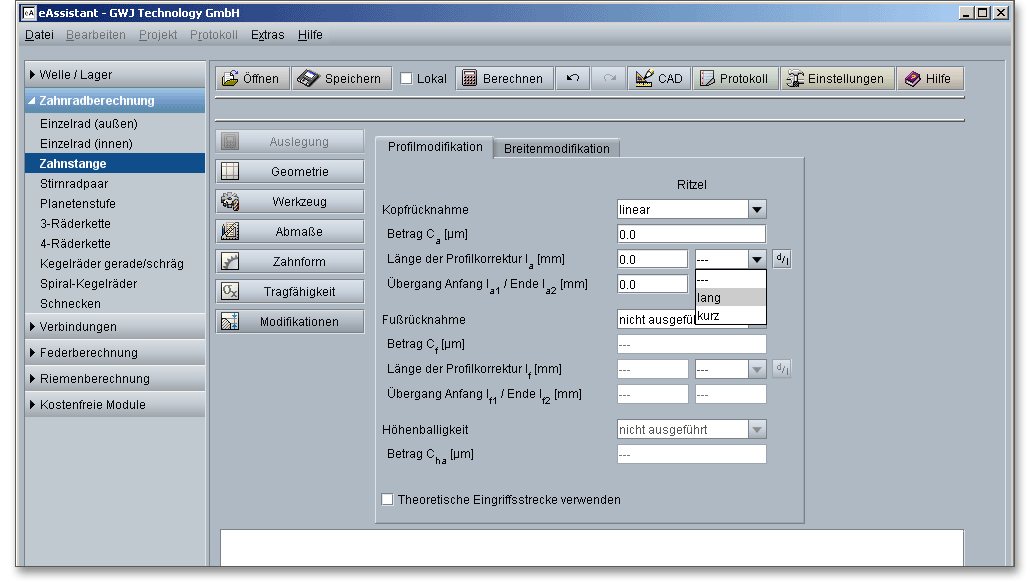Open CAD export from toolbar

click(658, 79)
